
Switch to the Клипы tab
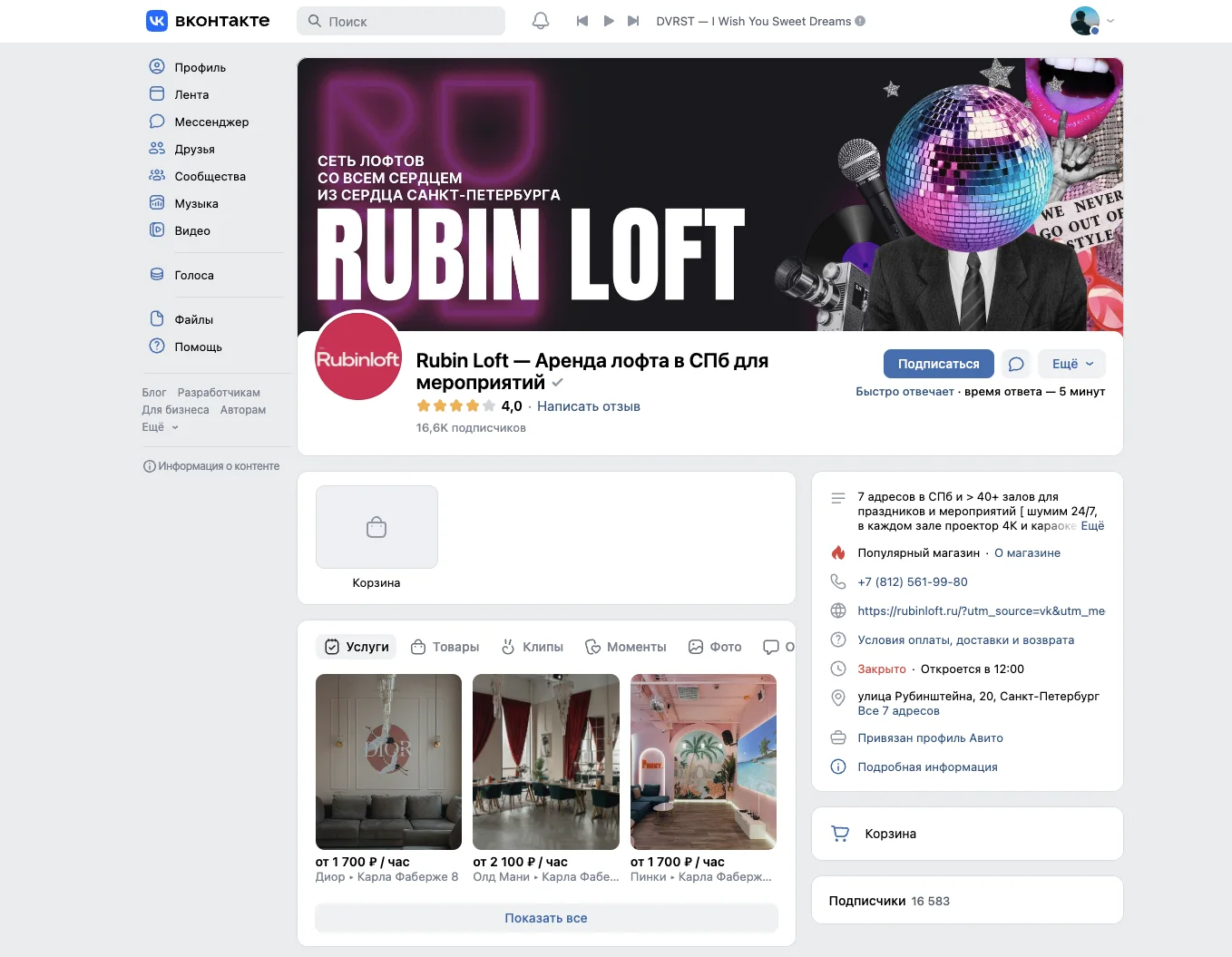533,647
